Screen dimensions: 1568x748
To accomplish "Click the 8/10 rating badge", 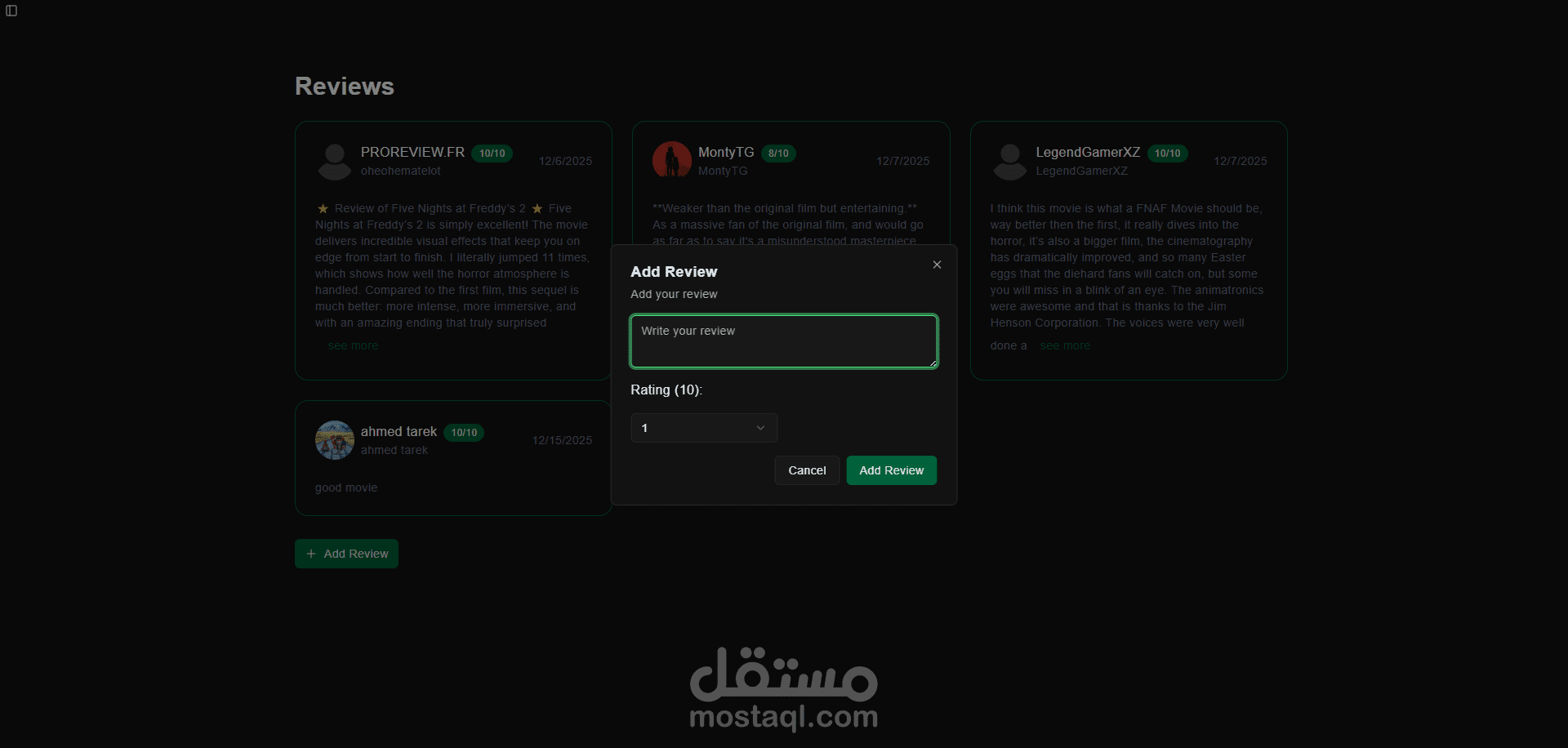I will coord(778,153).
